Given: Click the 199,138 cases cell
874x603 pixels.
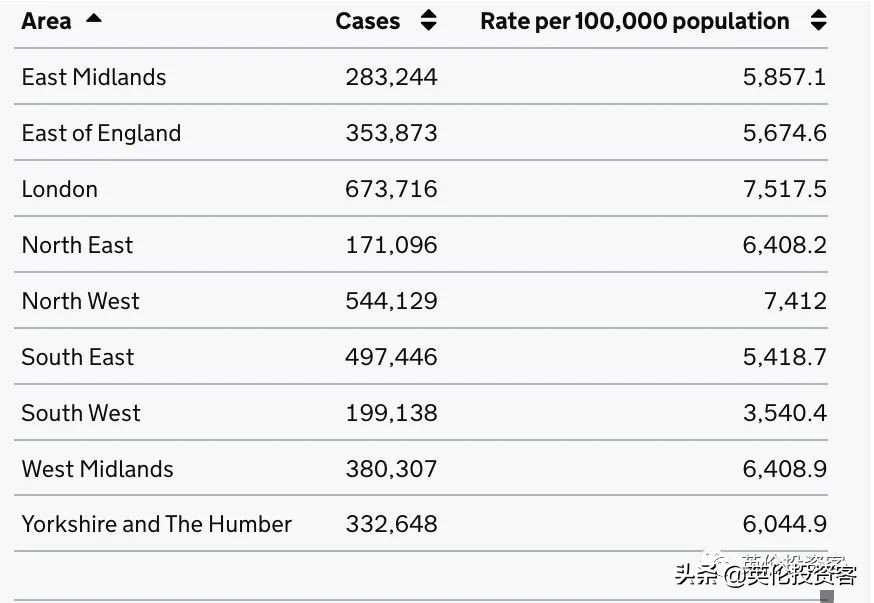Looking at the screenshot, I should coord(391,413).
